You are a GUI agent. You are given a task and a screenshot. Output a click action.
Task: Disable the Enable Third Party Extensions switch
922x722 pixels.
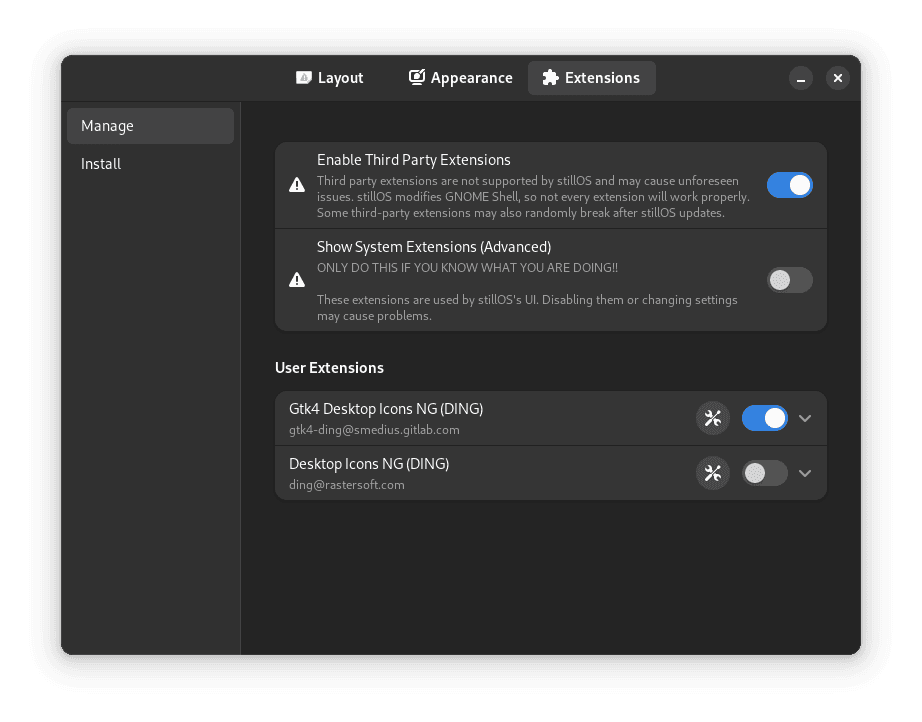pyautogui.click(x=789, y=185)
